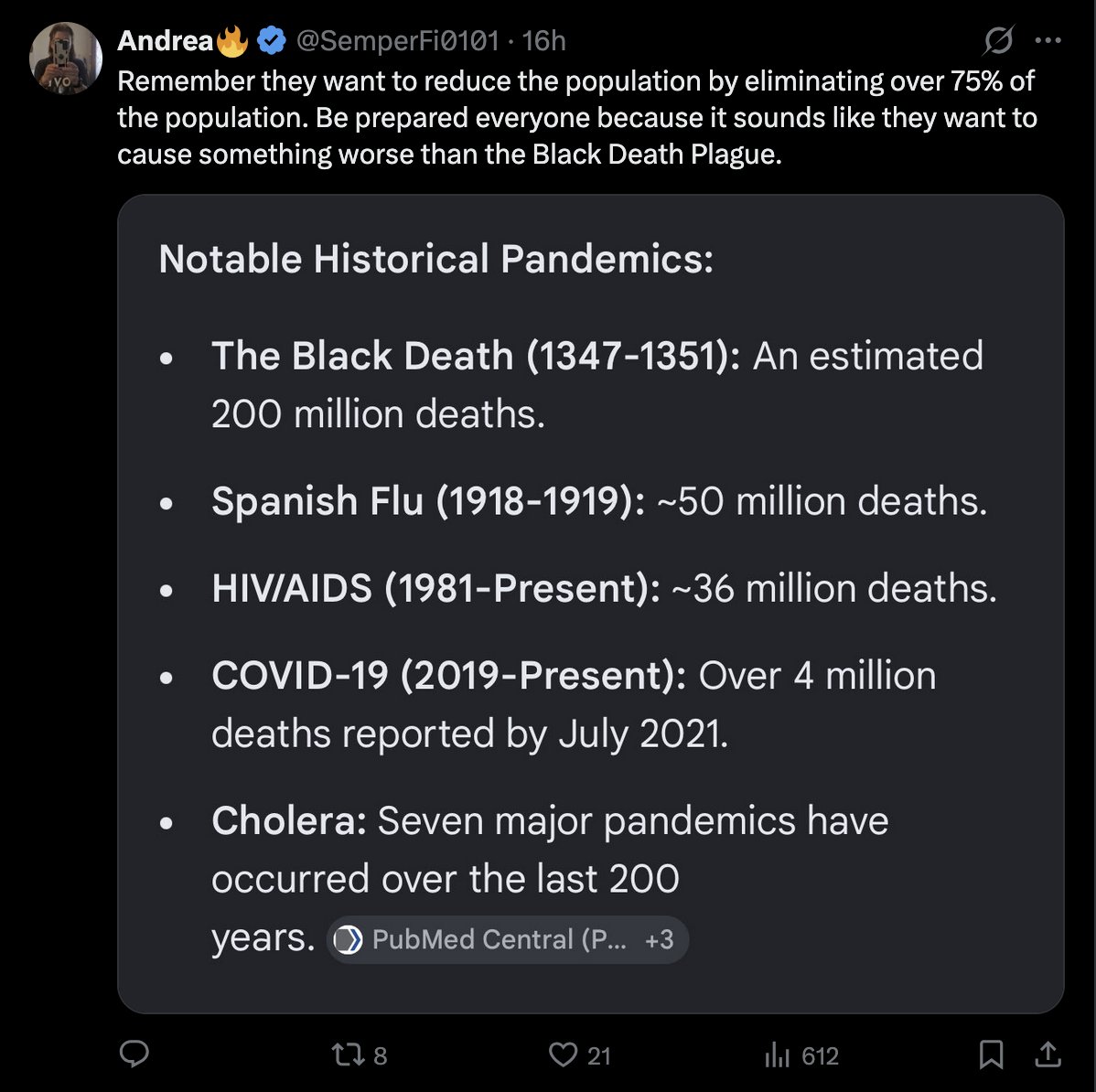This screenshot has height=1092, width=1096.
Task: Bookmark this post
Action: (x=991, y=1055)
